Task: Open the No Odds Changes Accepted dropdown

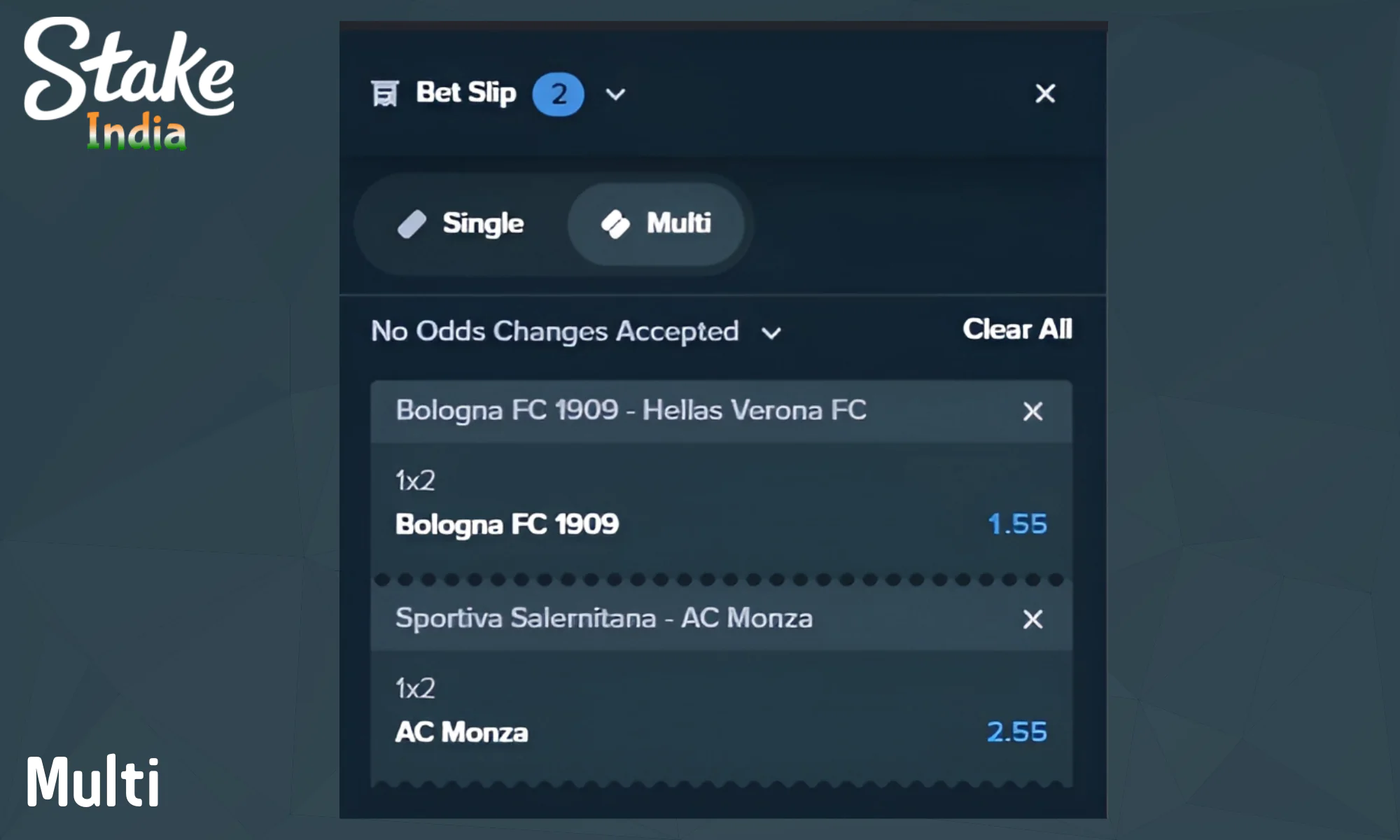Action: point(555,331)
